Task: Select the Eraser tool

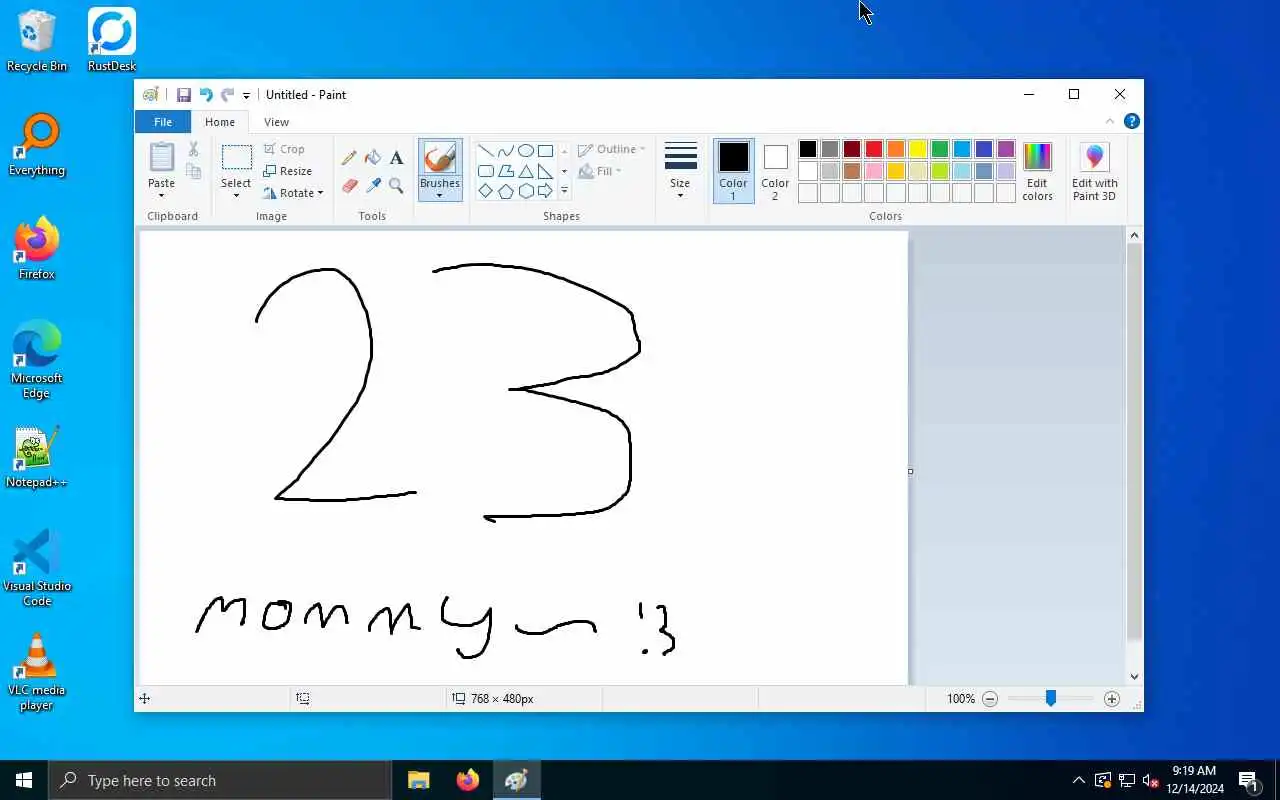Action: click(x=349, y=185)
